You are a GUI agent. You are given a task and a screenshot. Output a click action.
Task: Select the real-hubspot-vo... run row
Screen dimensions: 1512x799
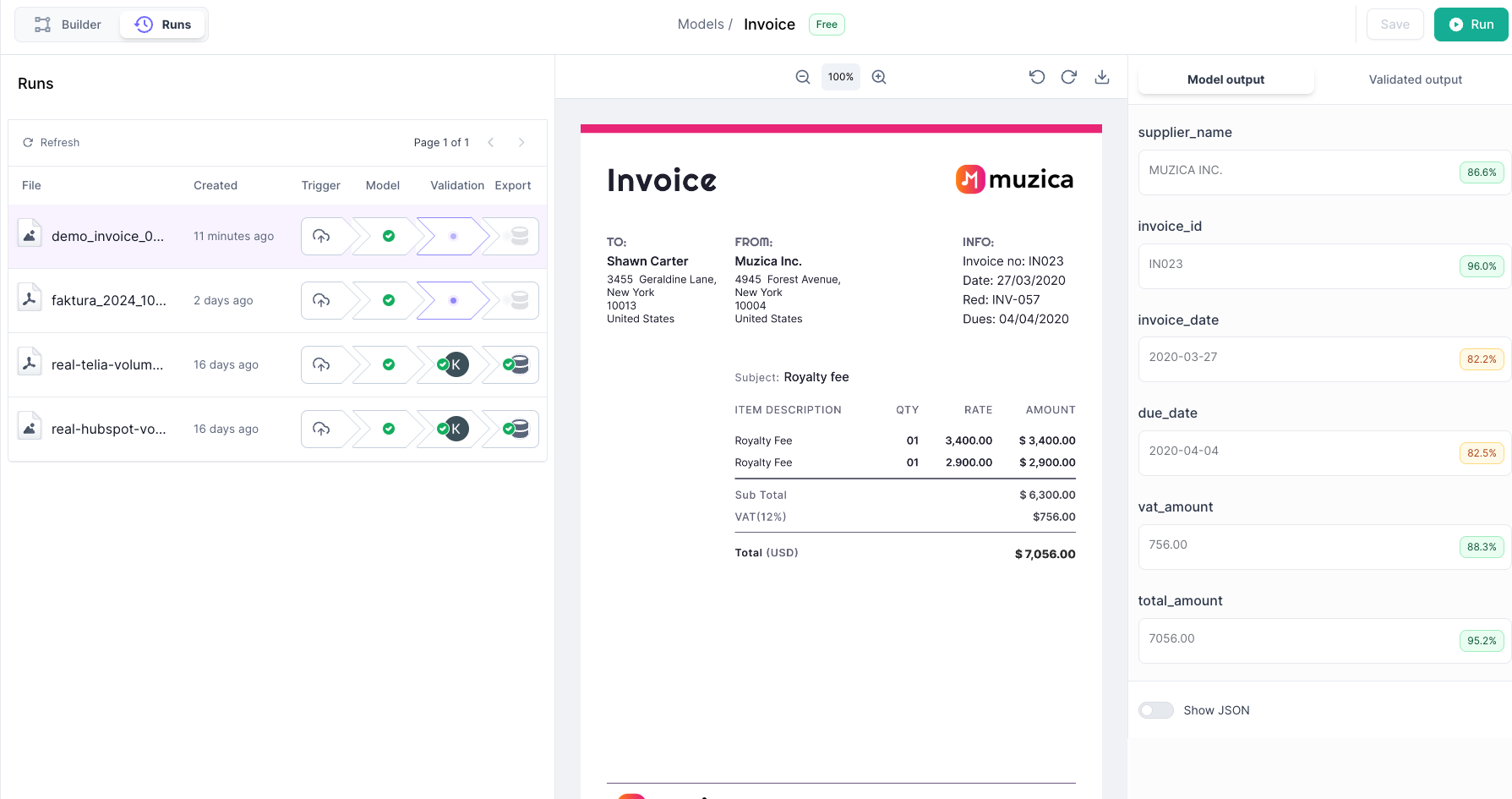tap(277, 430)
